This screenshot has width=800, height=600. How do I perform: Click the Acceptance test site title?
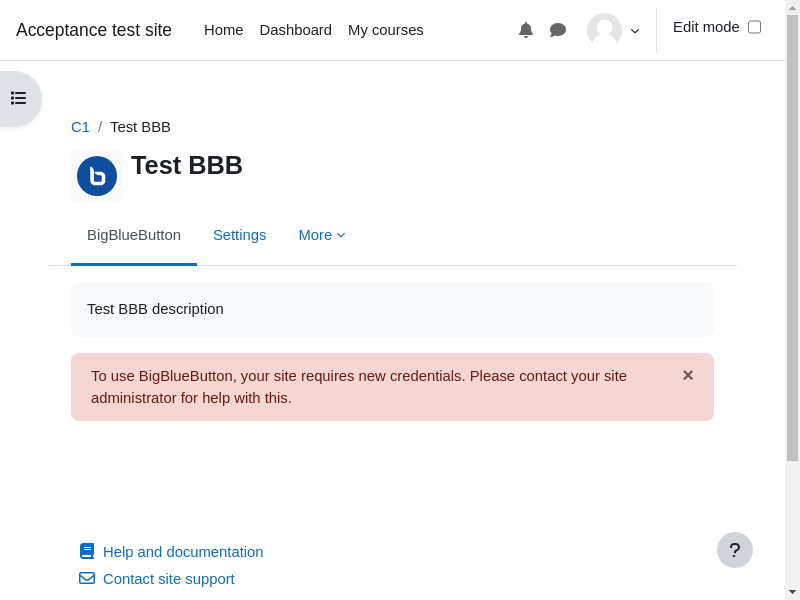point(94,30)
